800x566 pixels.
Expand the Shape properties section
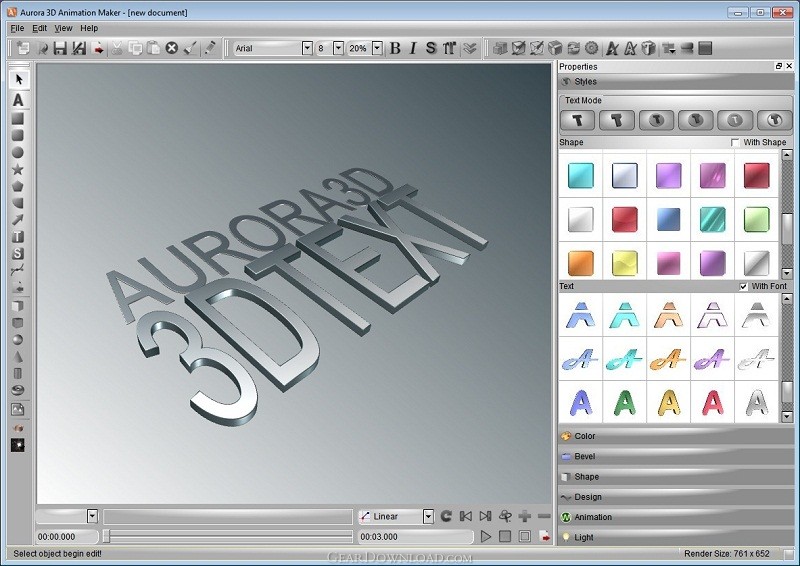(676, 477)
